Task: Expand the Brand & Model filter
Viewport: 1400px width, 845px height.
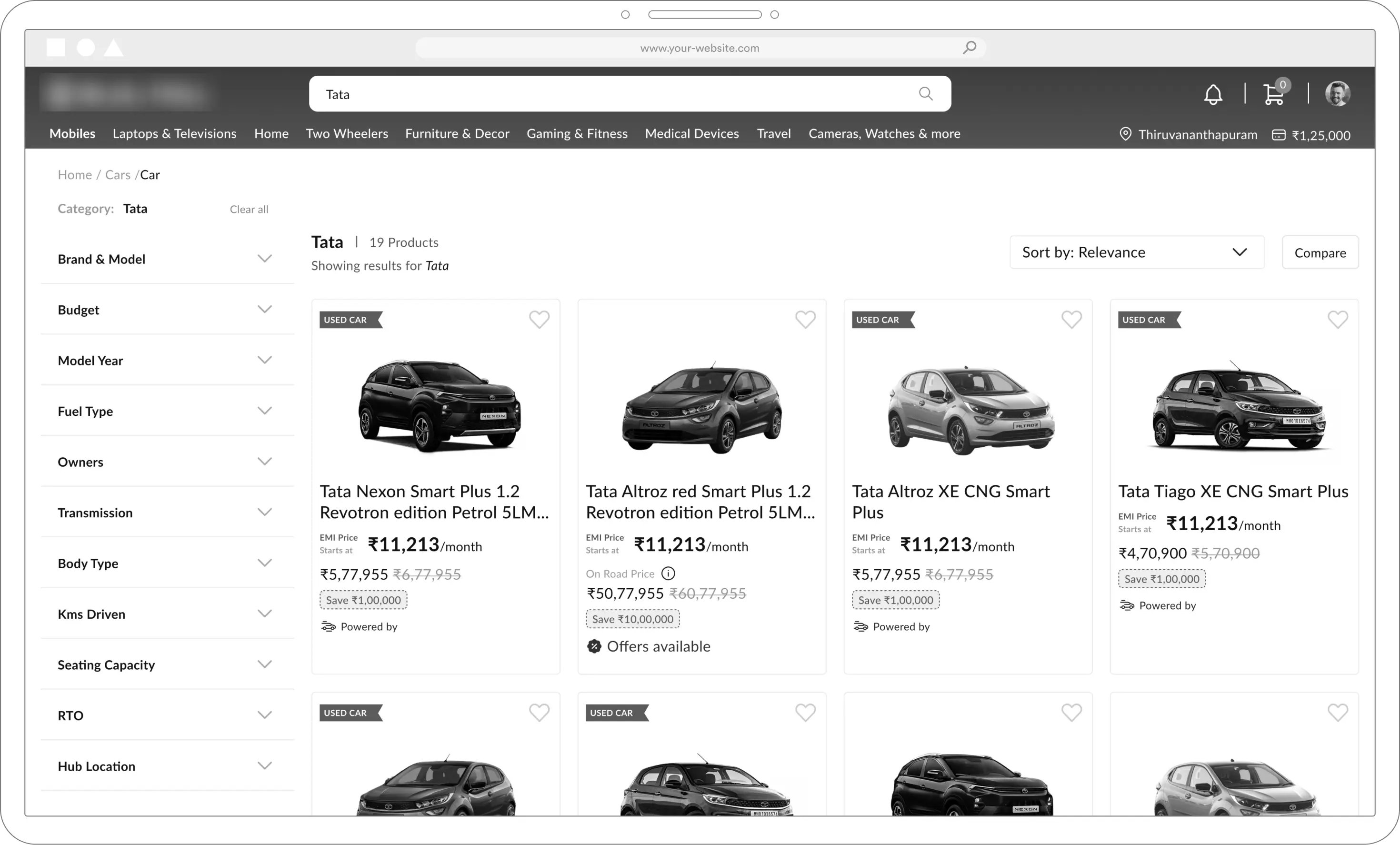Action: 264,259
